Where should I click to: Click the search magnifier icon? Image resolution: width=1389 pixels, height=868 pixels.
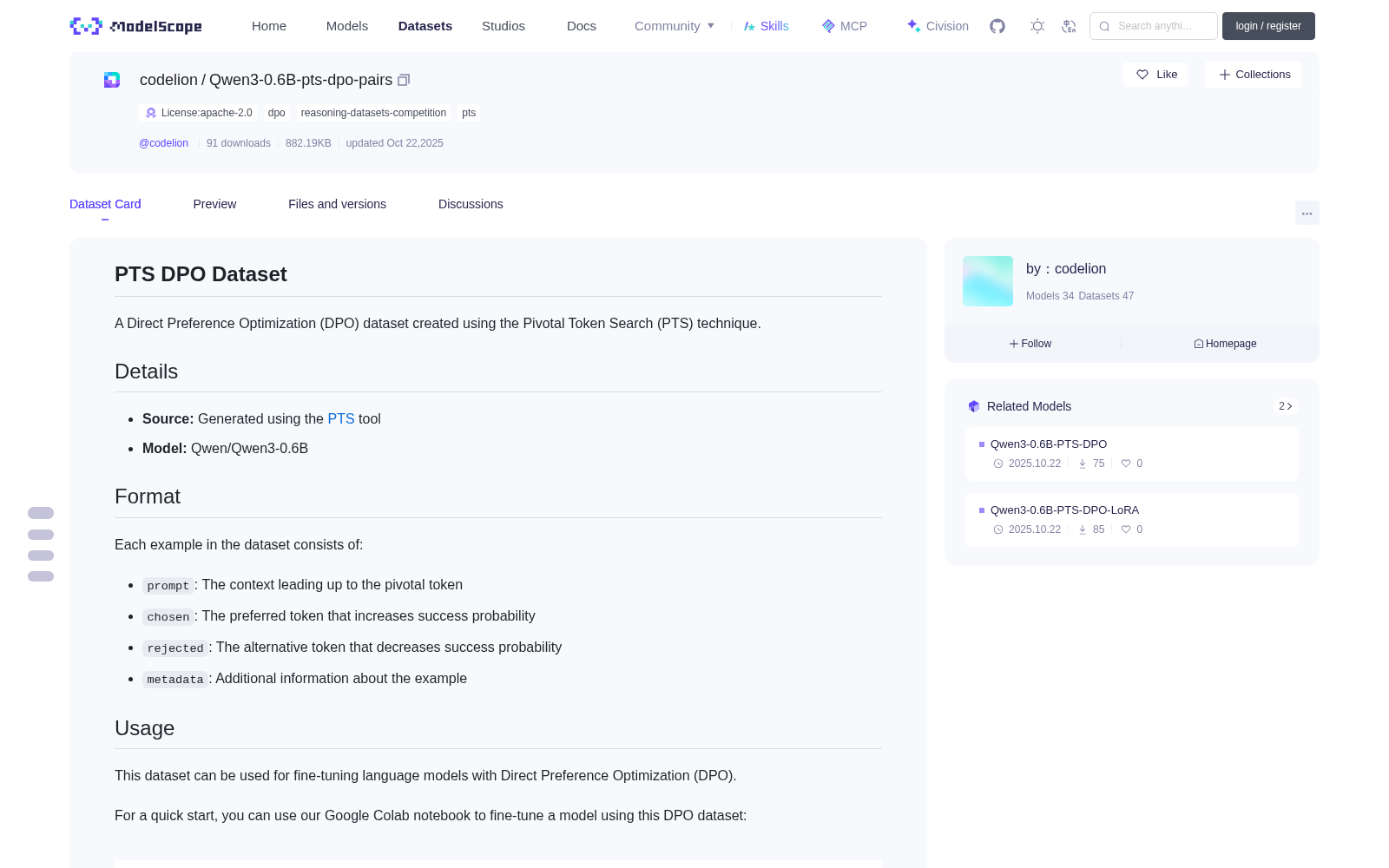tap(1104, 26)
